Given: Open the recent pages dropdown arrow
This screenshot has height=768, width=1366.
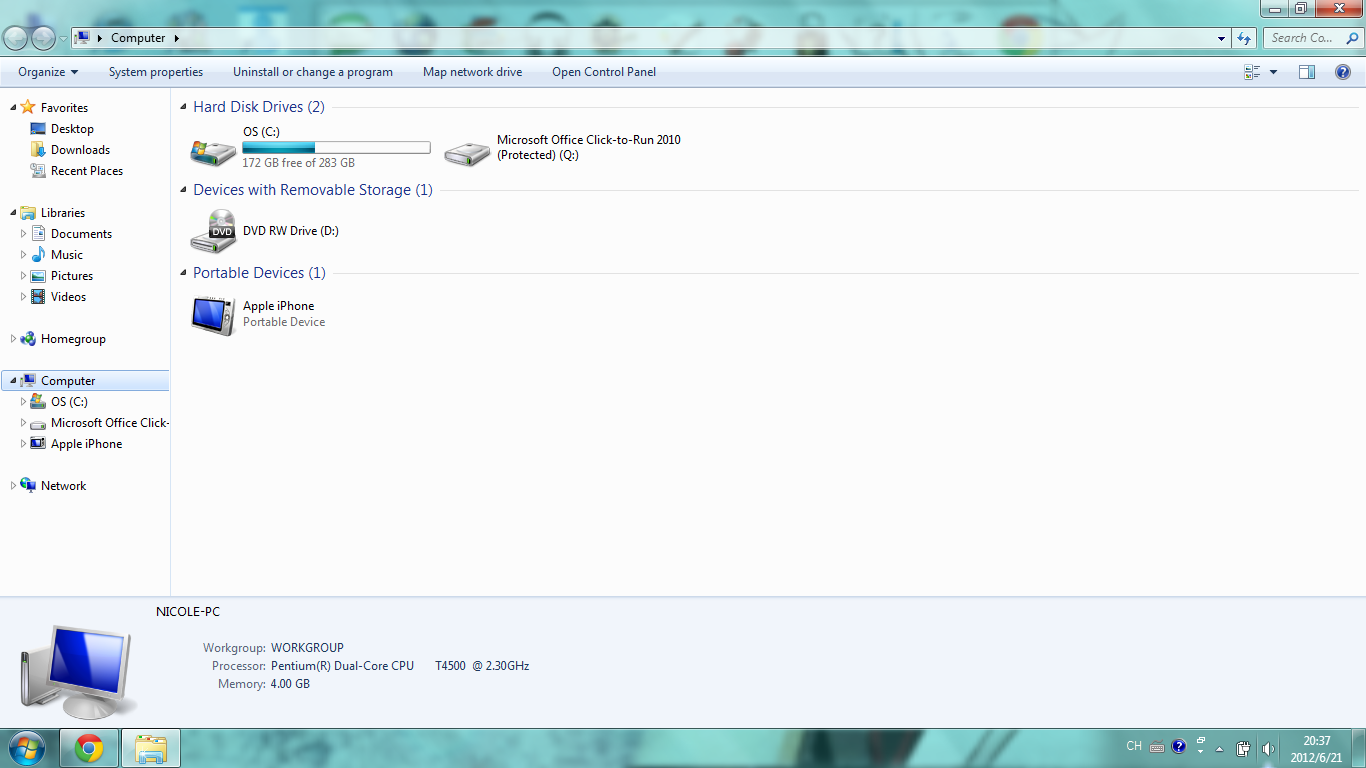Looking at the screenshot, I should (63, 39).
